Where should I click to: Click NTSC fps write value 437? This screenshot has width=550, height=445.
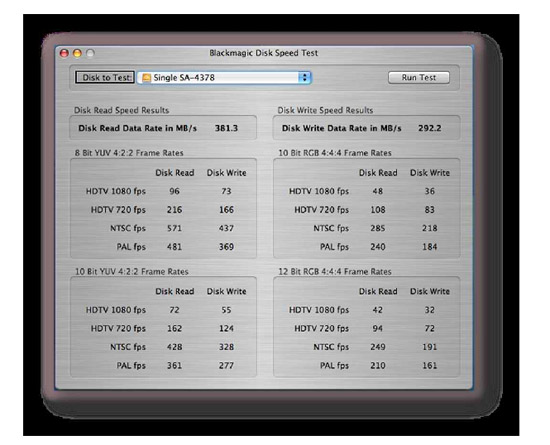(x=226, y=228)
